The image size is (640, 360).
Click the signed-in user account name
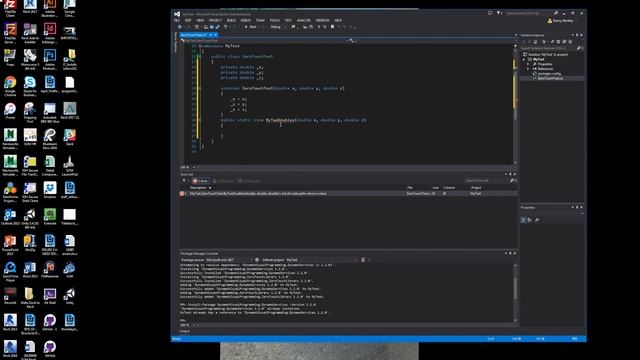[563, 20]
